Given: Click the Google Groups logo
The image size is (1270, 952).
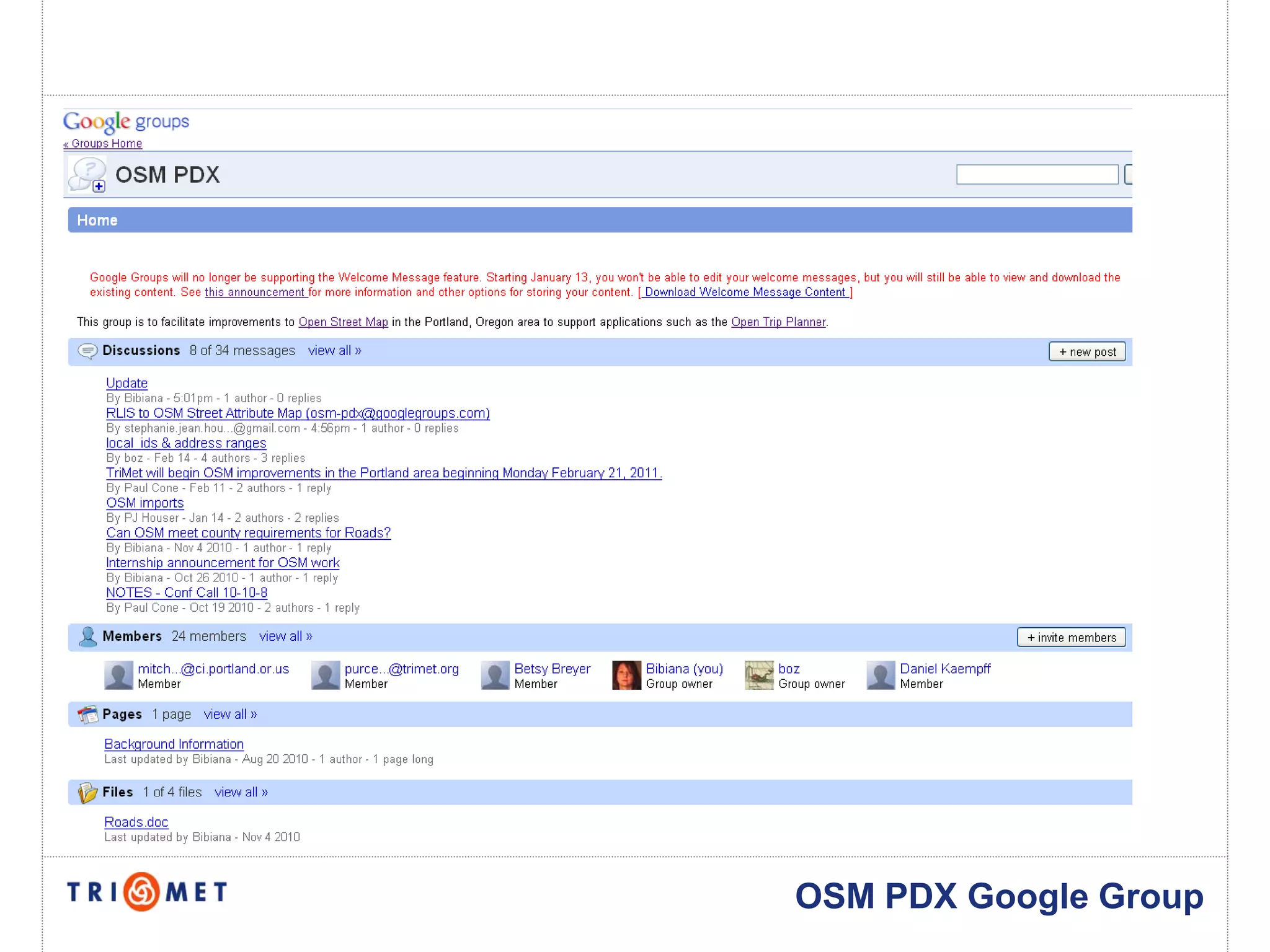Looking at the screenshot, I should (126, 122).
